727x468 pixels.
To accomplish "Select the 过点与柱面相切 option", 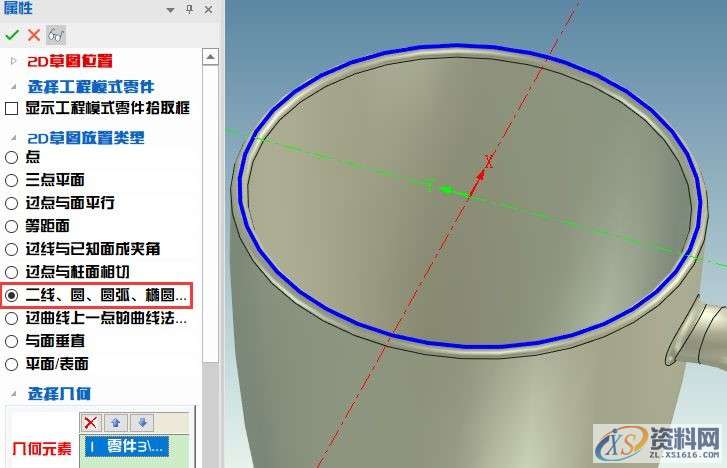I will pos(11,272).
